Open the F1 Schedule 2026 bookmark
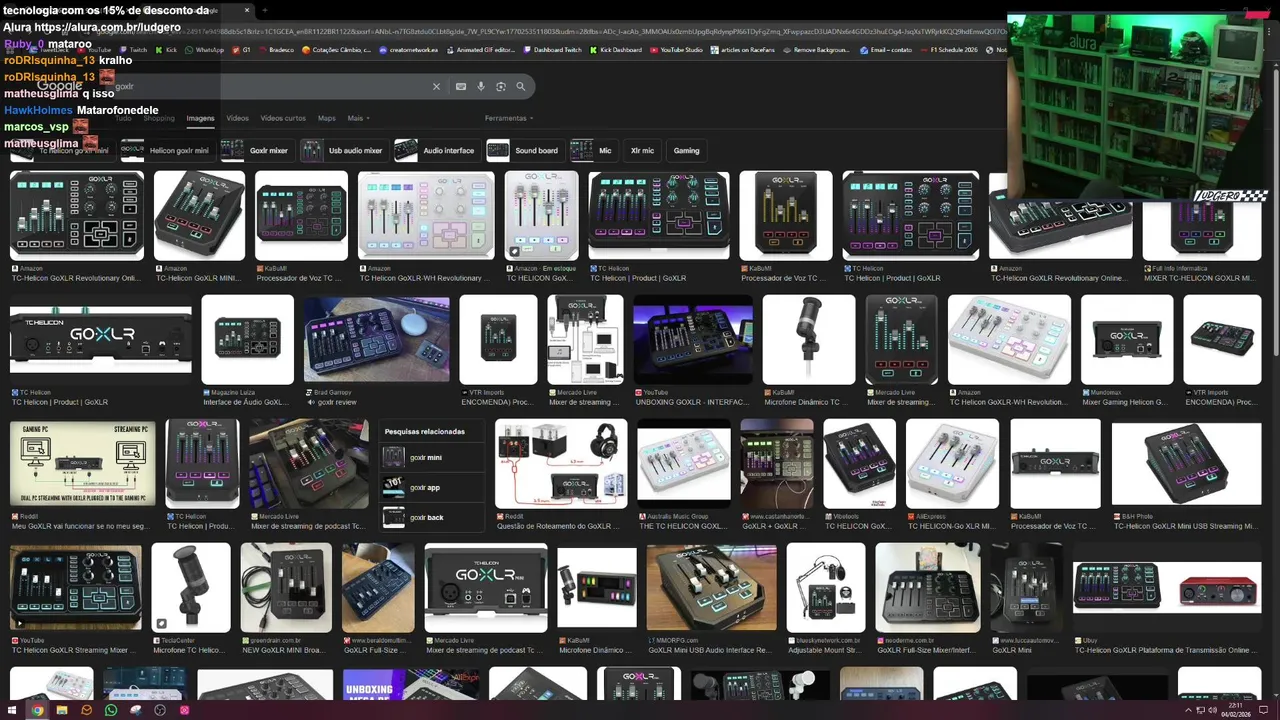 point(948,50)
